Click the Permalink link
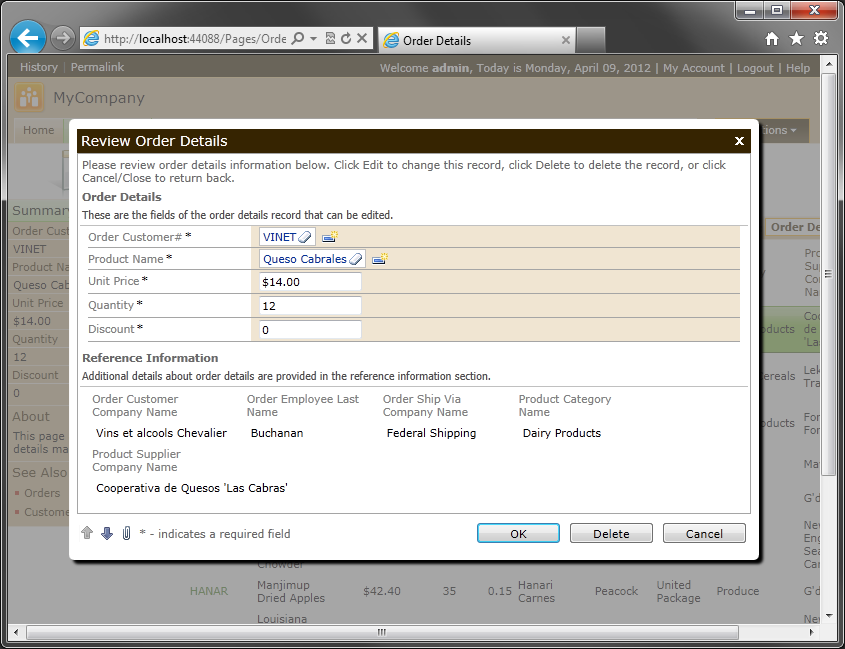Image resolution: width=845 pixels, height=649 pixels. point(97,67)
